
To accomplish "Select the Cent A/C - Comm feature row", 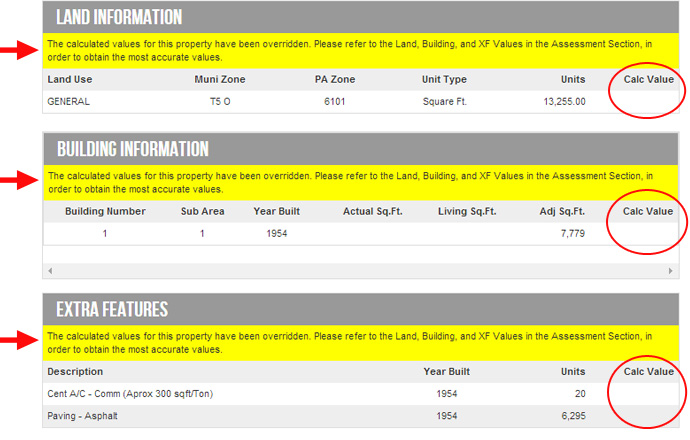I will 361,394.
